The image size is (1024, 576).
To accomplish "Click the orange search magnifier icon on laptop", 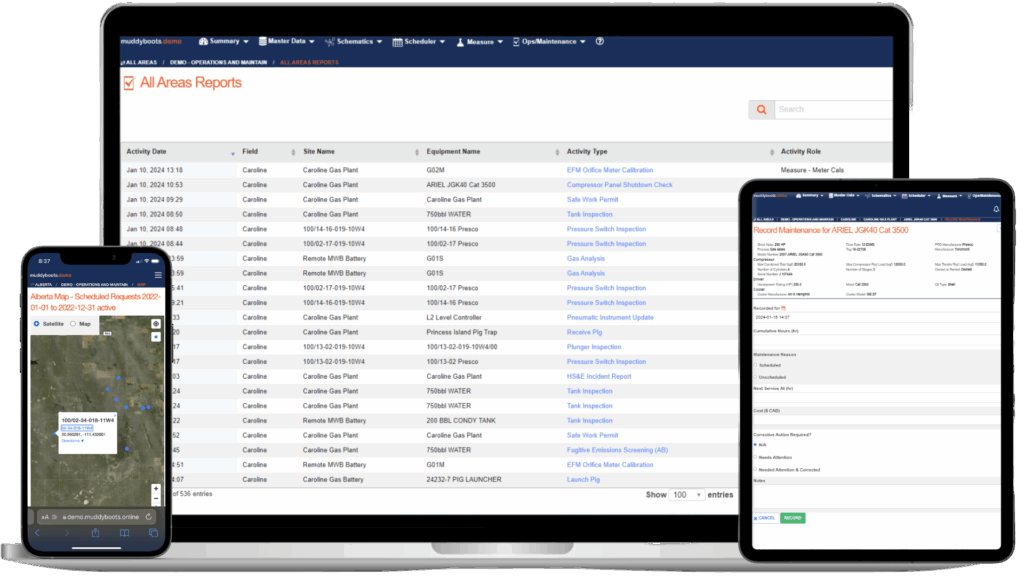I will (x=761, y=110).
